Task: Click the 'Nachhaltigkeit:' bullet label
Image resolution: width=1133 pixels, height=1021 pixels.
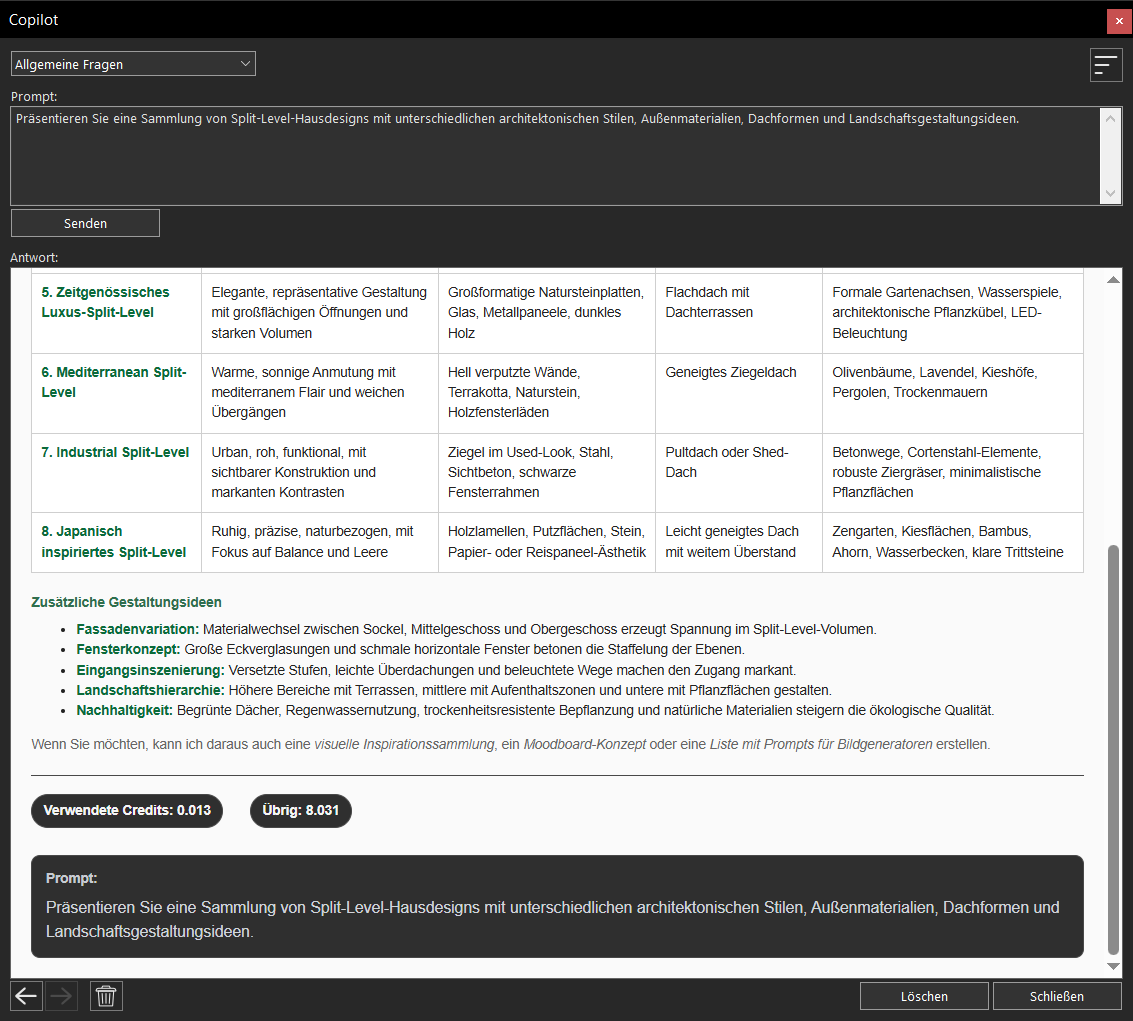Action: click(124, 711)
